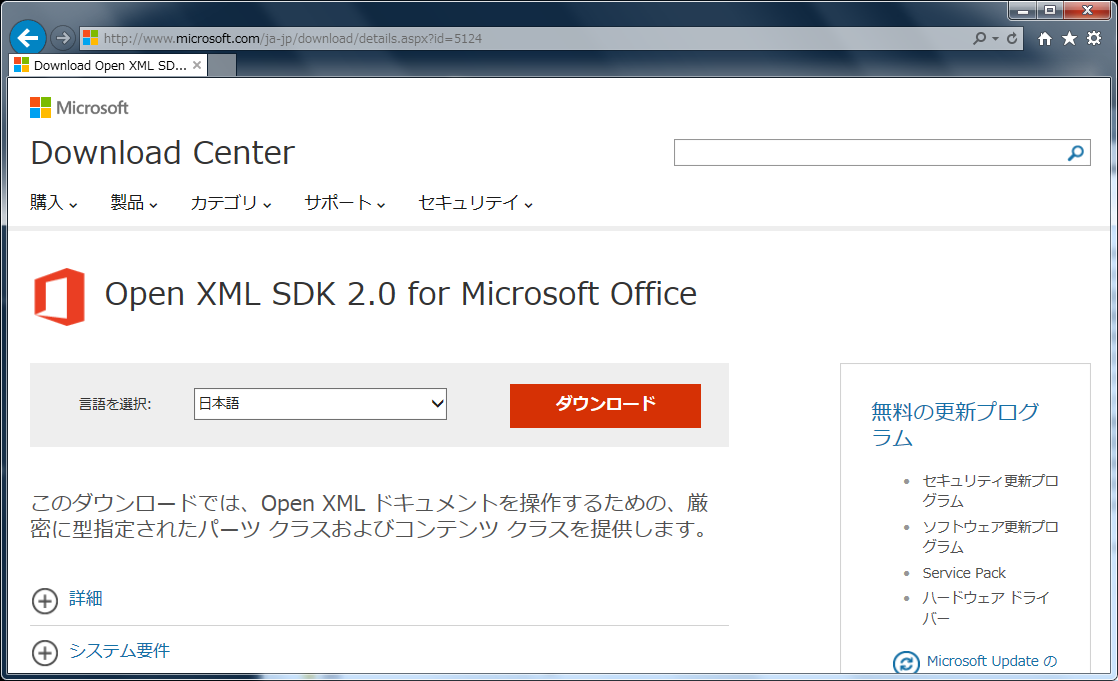The image size is (1118, 681).
Task: Open the 日本語 language dropdown
Action: click(x=320, y=404)
